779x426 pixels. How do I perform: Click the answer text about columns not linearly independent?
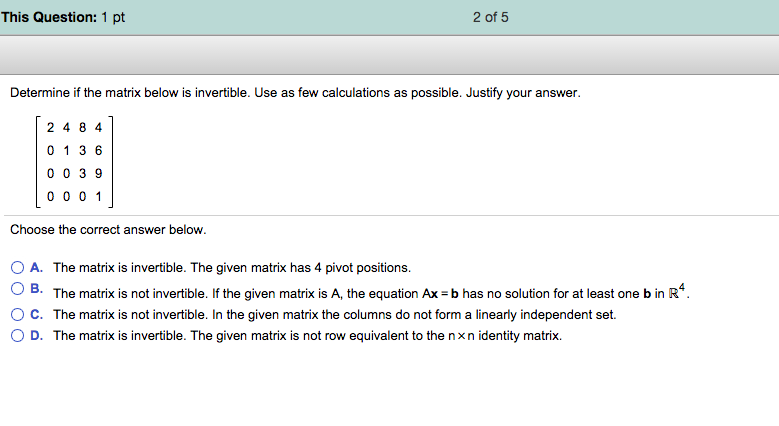[x=334, y=314]
